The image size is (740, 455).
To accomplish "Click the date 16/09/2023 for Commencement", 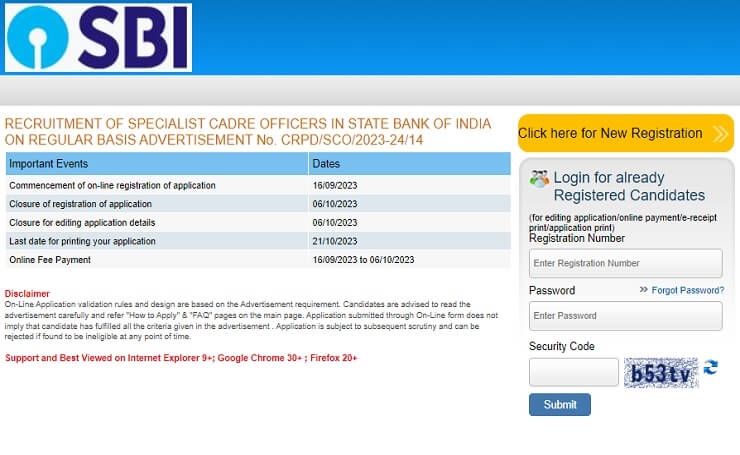I will pos(335,185).
